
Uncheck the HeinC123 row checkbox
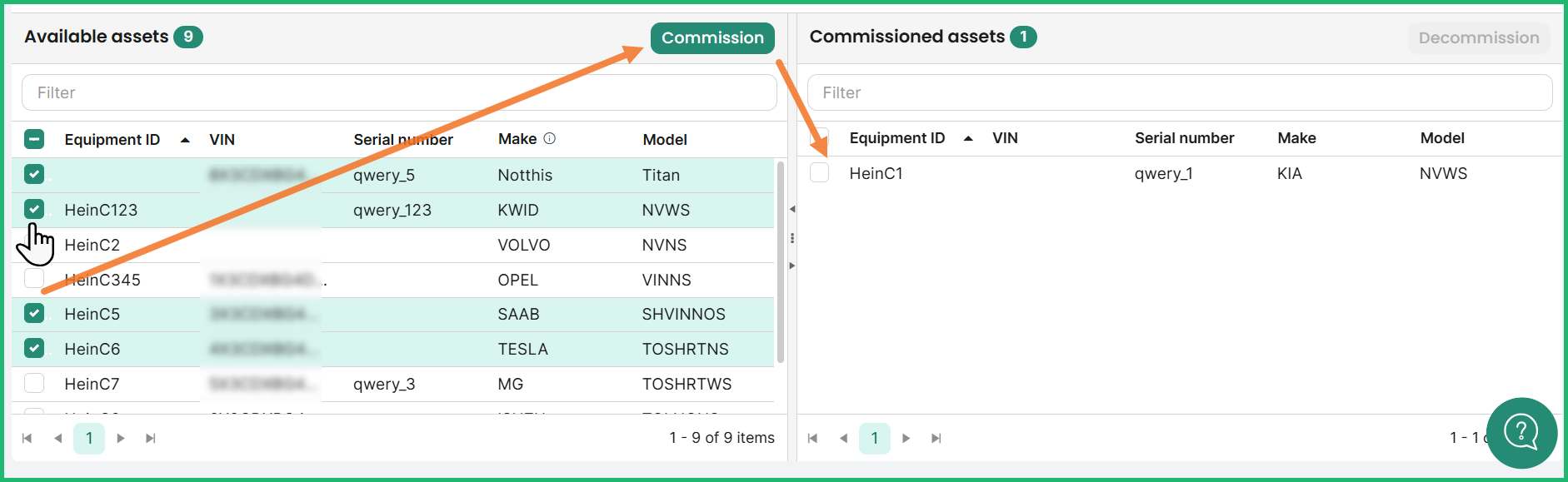point(34,209)
